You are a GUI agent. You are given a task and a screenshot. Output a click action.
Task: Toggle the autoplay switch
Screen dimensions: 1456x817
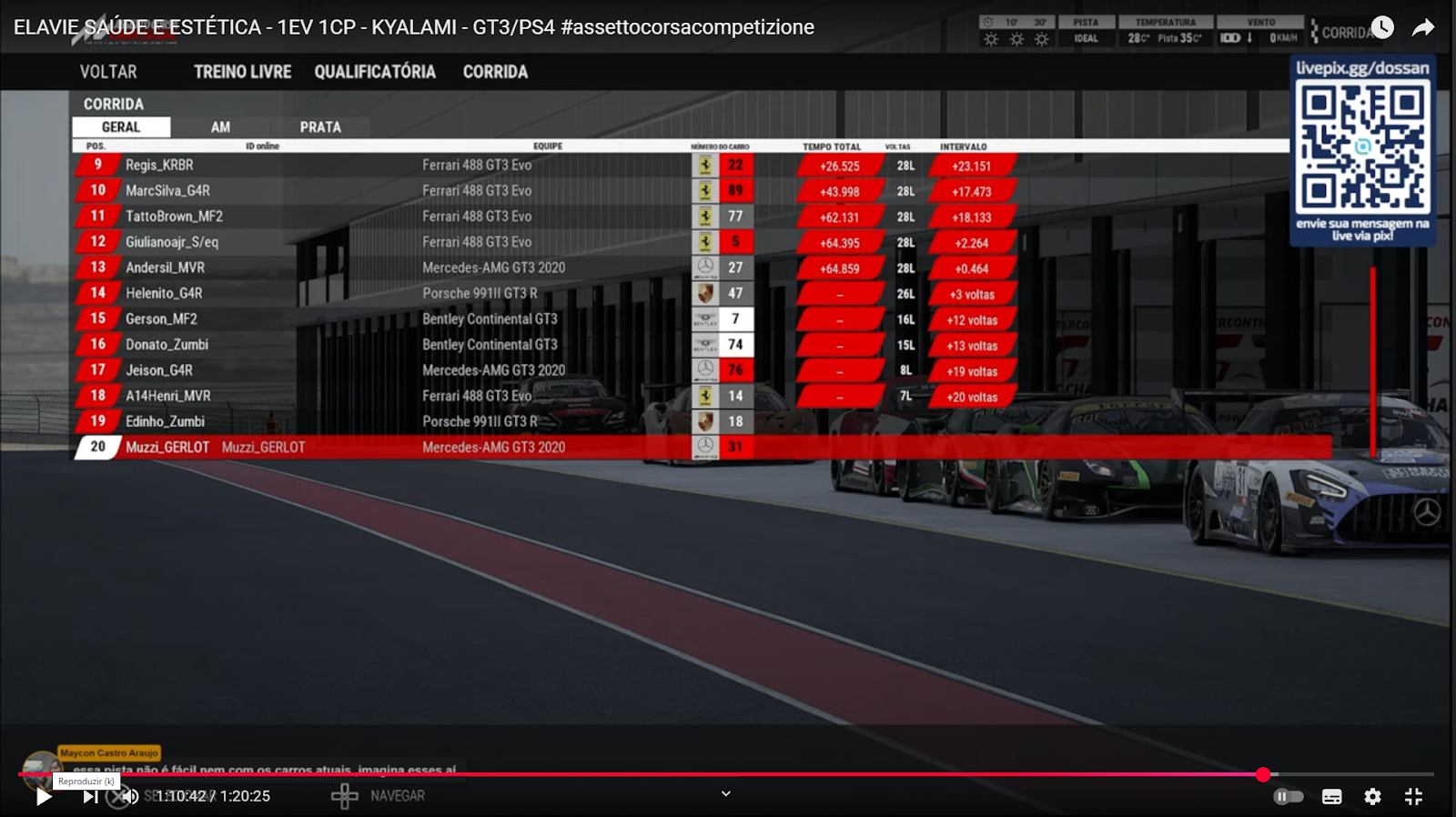click(1288, 797)
